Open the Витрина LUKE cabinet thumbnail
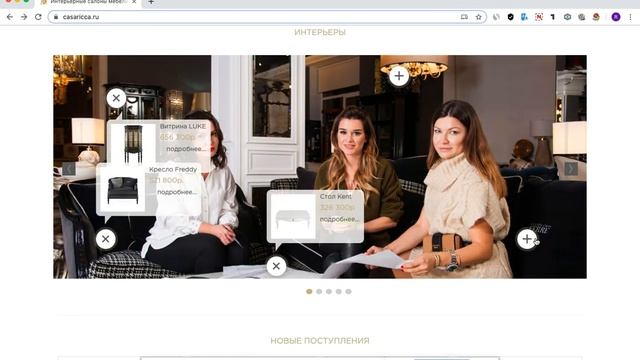The image size is (640, 360). click(133, 143)
